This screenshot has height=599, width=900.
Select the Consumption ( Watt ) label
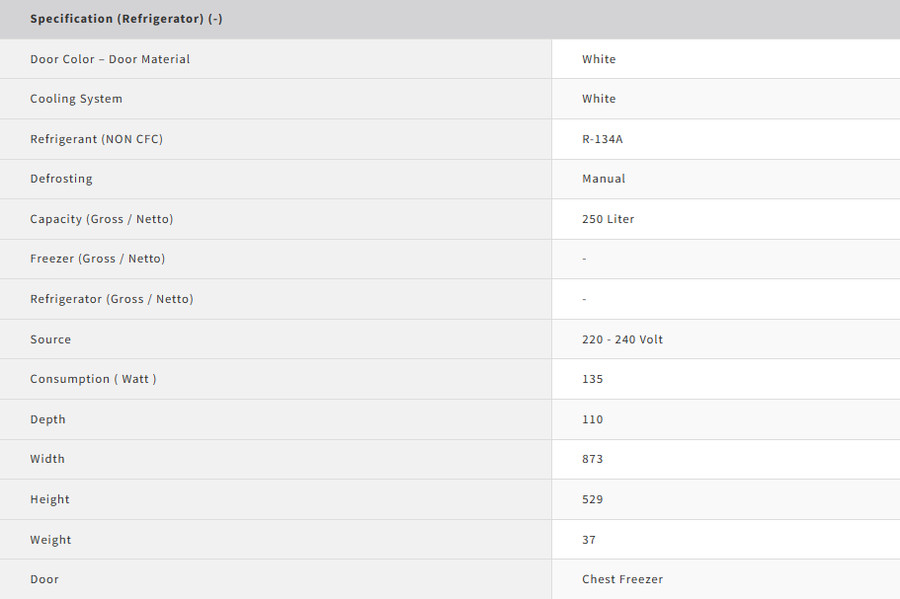coord(93,379)
